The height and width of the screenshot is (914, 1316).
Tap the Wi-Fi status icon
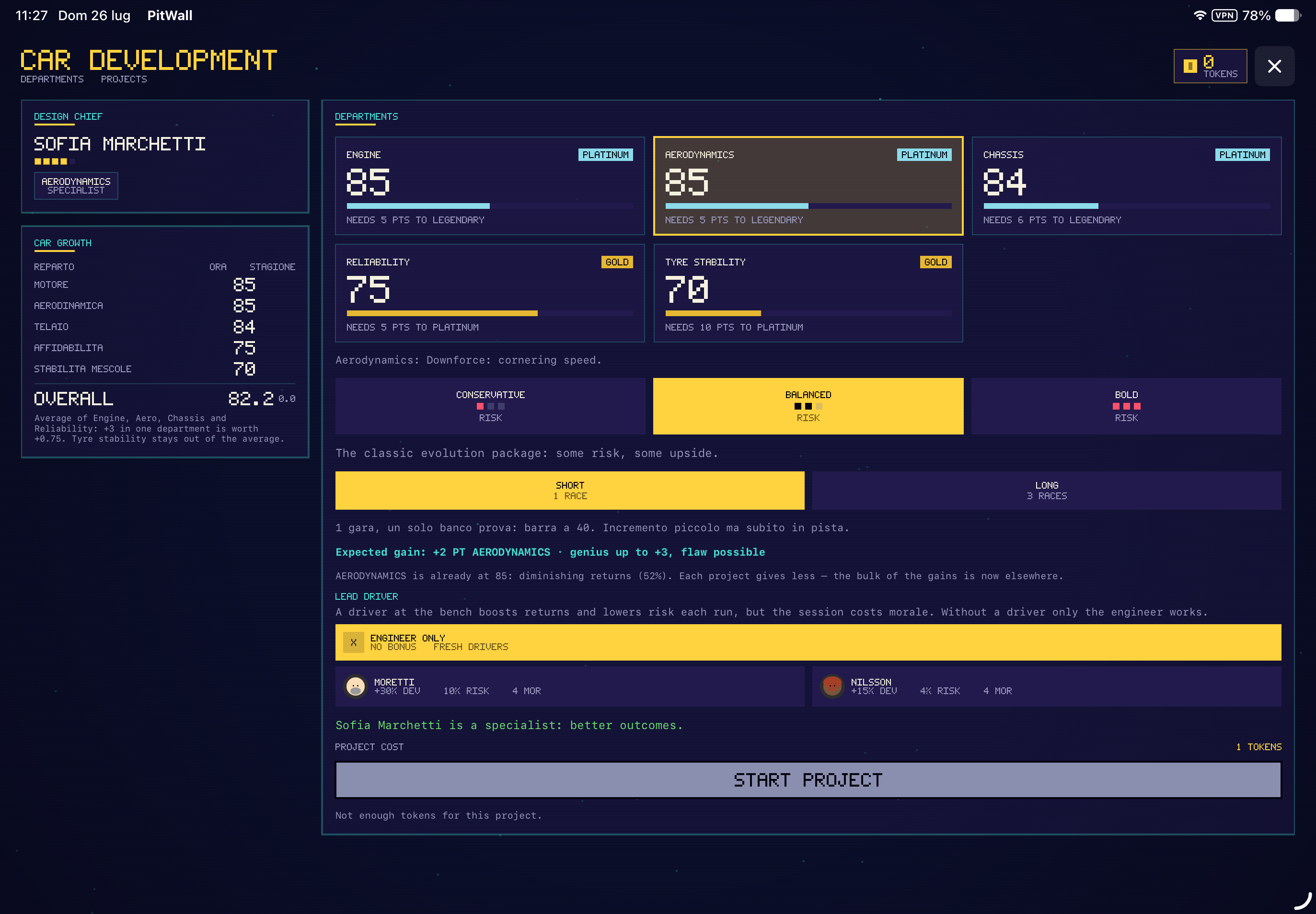pyautogui.click(x=1199, y=15)
